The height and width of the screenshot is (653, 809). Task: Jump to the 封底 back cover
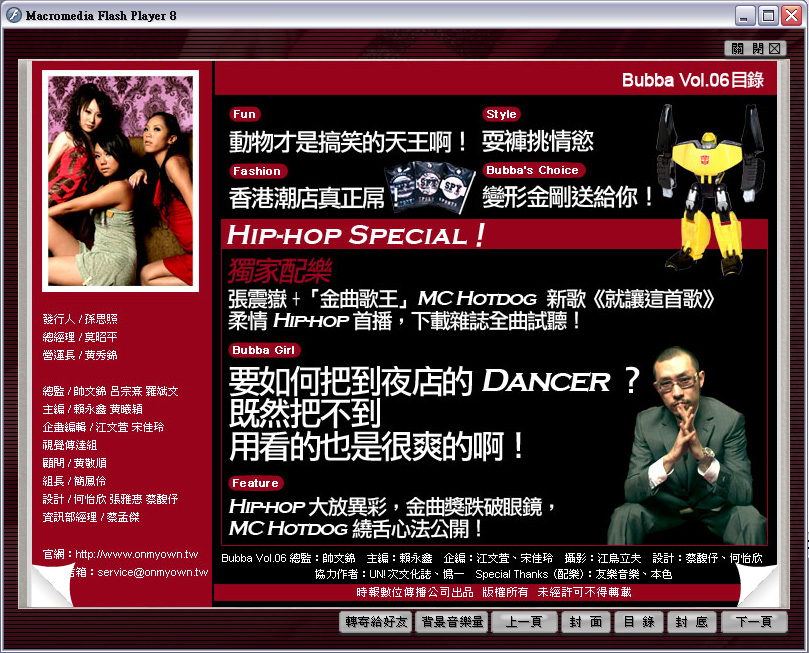[x=691, y=622]
